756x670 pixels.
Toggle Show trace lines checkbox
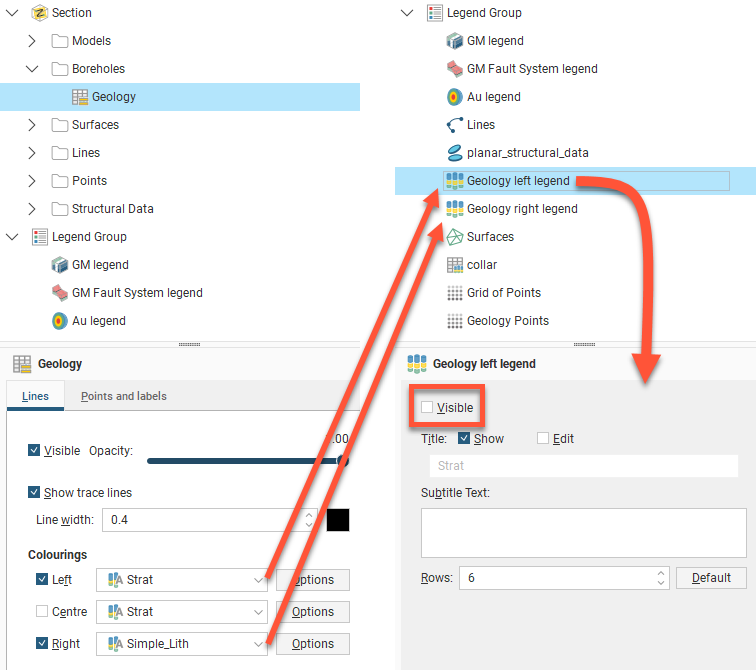pyautogui.click(x=34, y=492)
